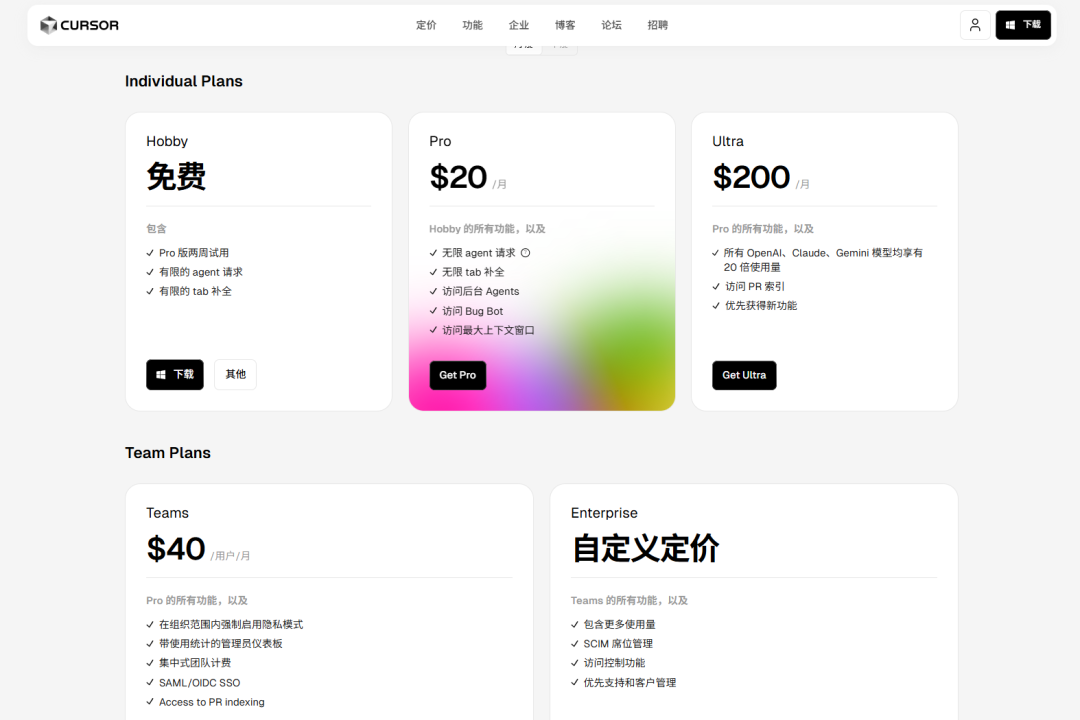Click the Ultra plan title
This screenshot has height=720, width=1080.
[x=728, y=141]
